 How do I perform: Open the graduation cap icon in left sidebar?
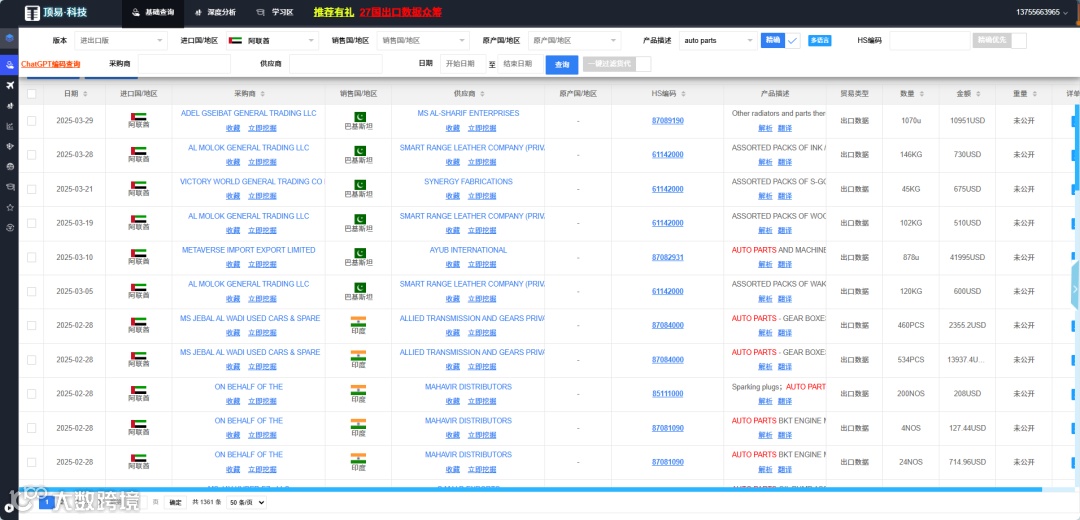point(9,187)
